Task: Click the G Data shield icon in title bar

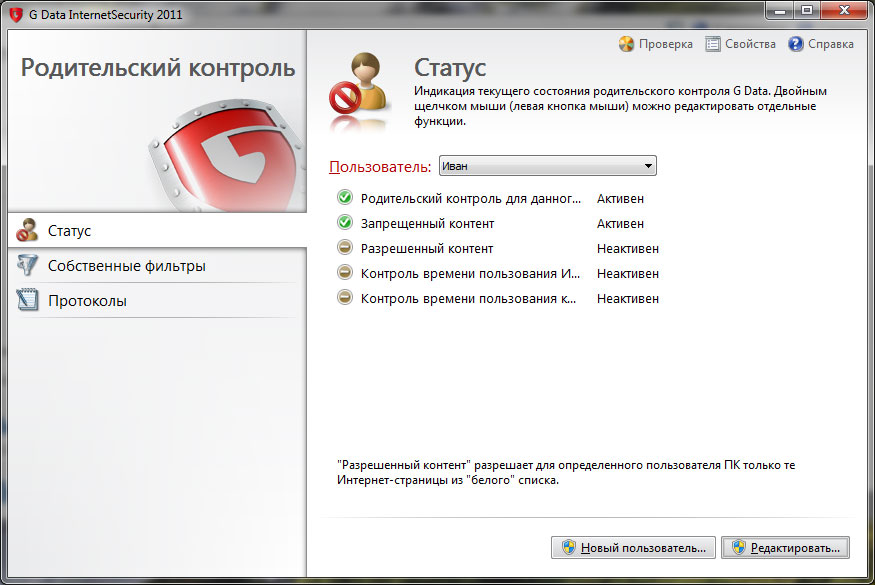Action: [16, 15]
